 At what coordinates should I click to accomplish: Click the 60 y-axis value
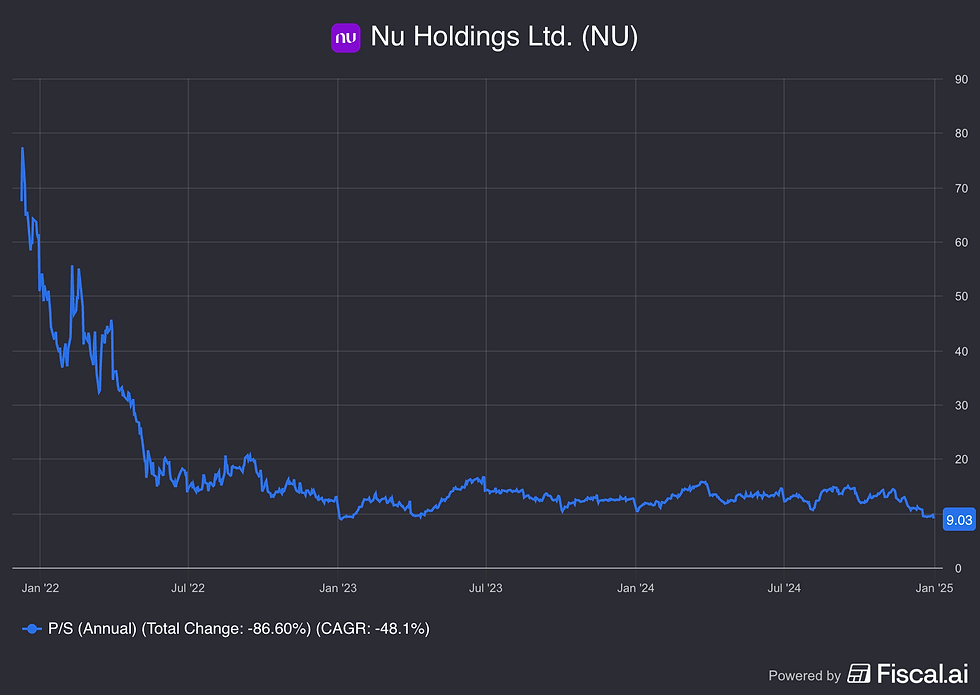click(x=961, y=242)
